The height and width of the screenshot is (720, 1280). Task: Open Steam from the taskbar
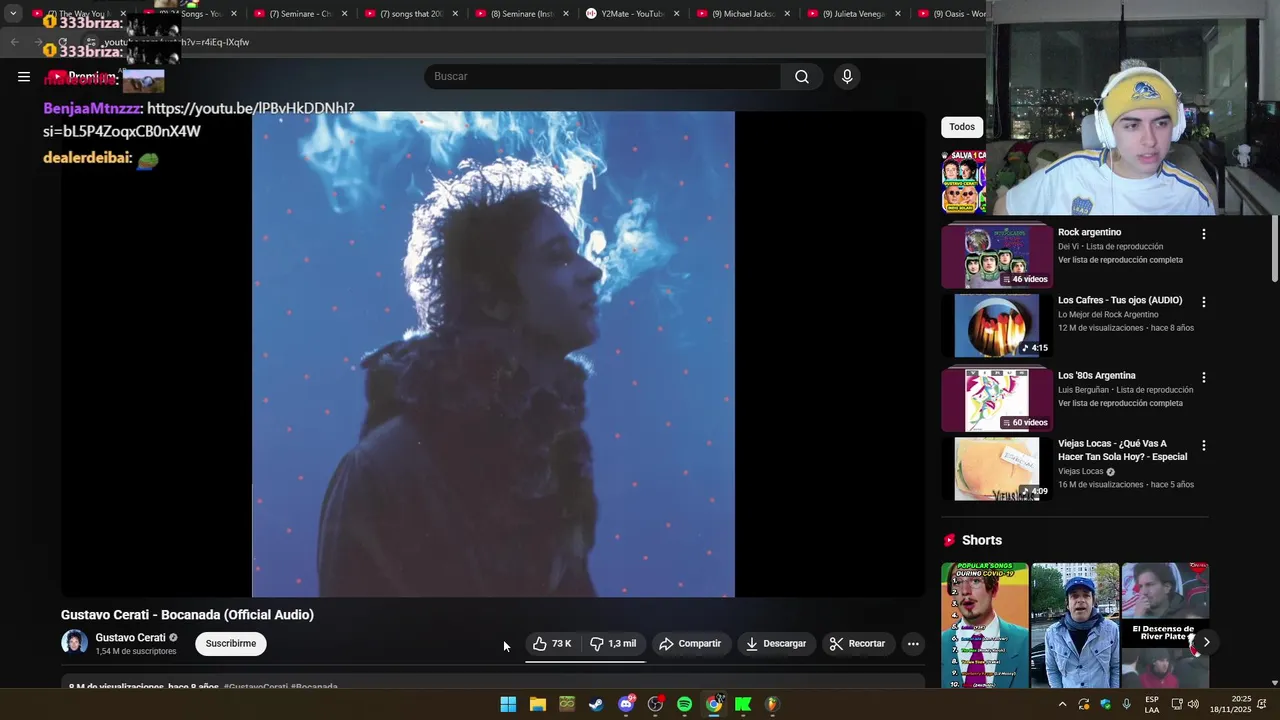(x=596, y=704)
